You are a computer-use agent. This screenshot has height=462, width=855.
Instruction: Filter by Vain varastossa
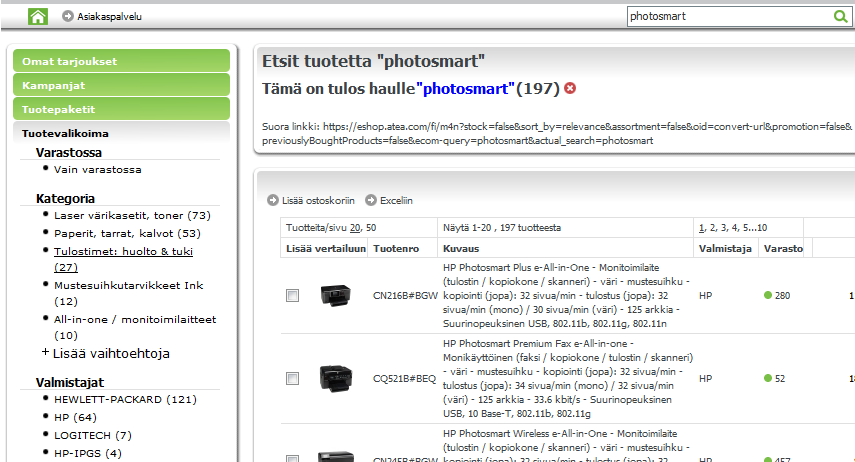tap(98, 170)
